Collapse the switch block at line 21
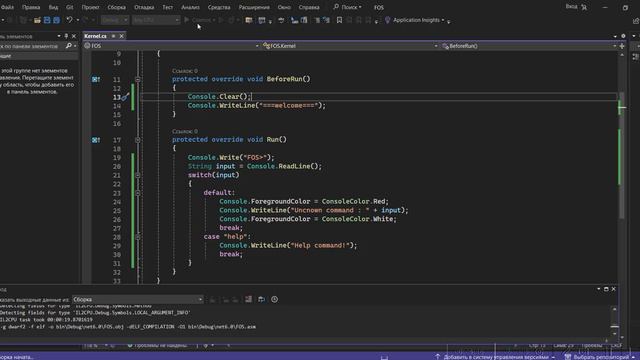640x360 pixels. [x=138, y=175]
